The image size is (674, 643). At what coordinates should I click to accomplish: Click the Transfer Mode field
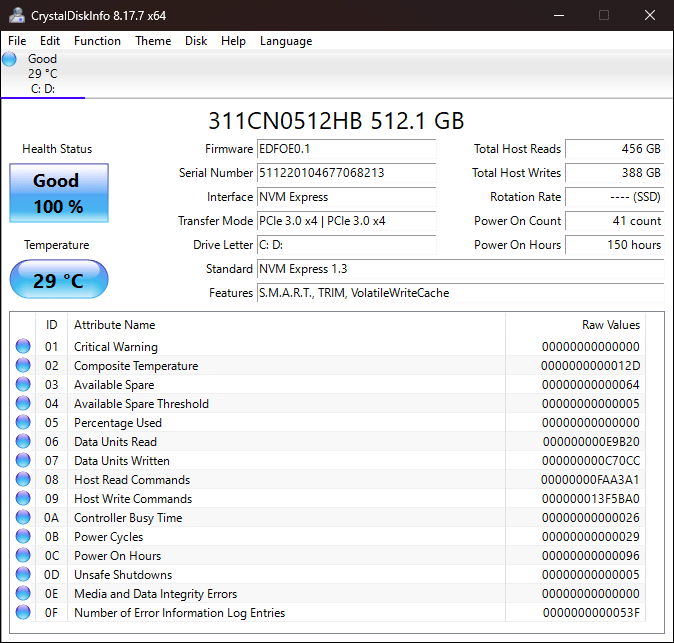(346, 221)
